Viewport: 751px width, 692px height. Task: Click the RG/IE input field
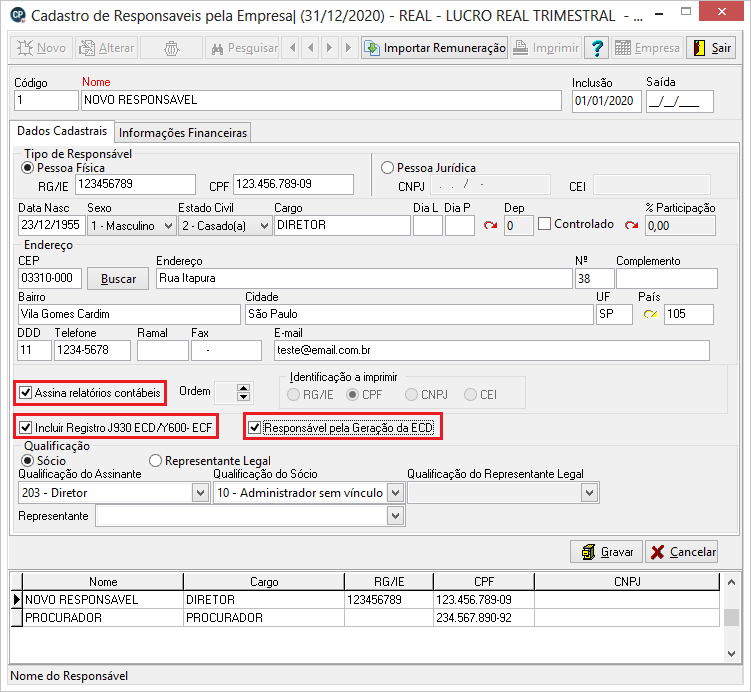(136, 184)
